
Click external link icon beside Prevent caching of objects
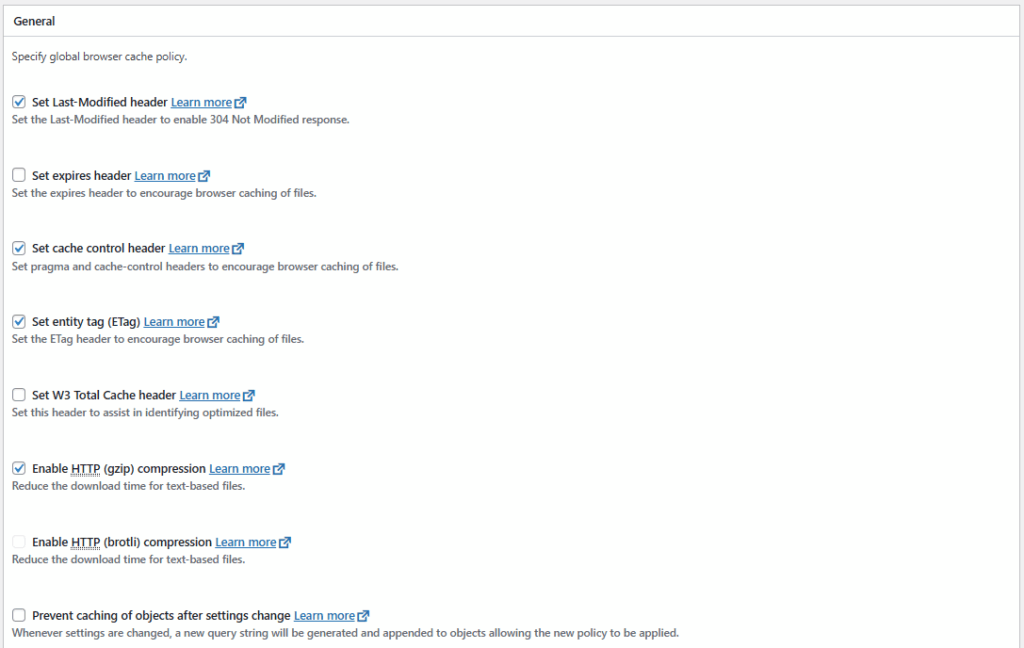tap(364, 616)
